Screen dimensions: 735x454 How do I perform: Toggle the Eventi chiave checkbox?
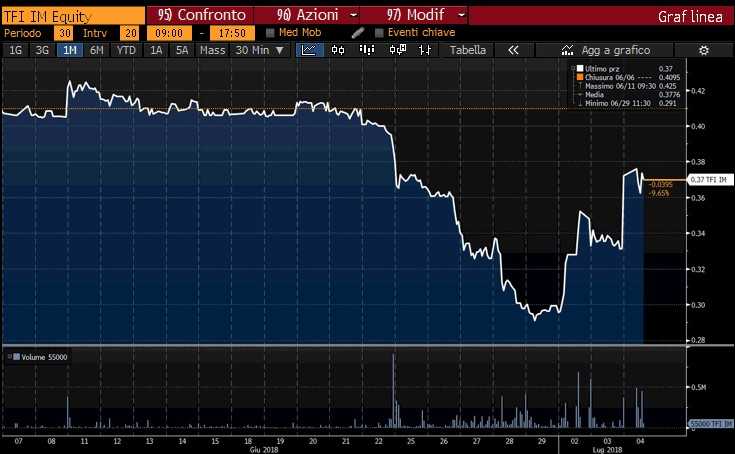pyautogui.click(x=379, y=33)
